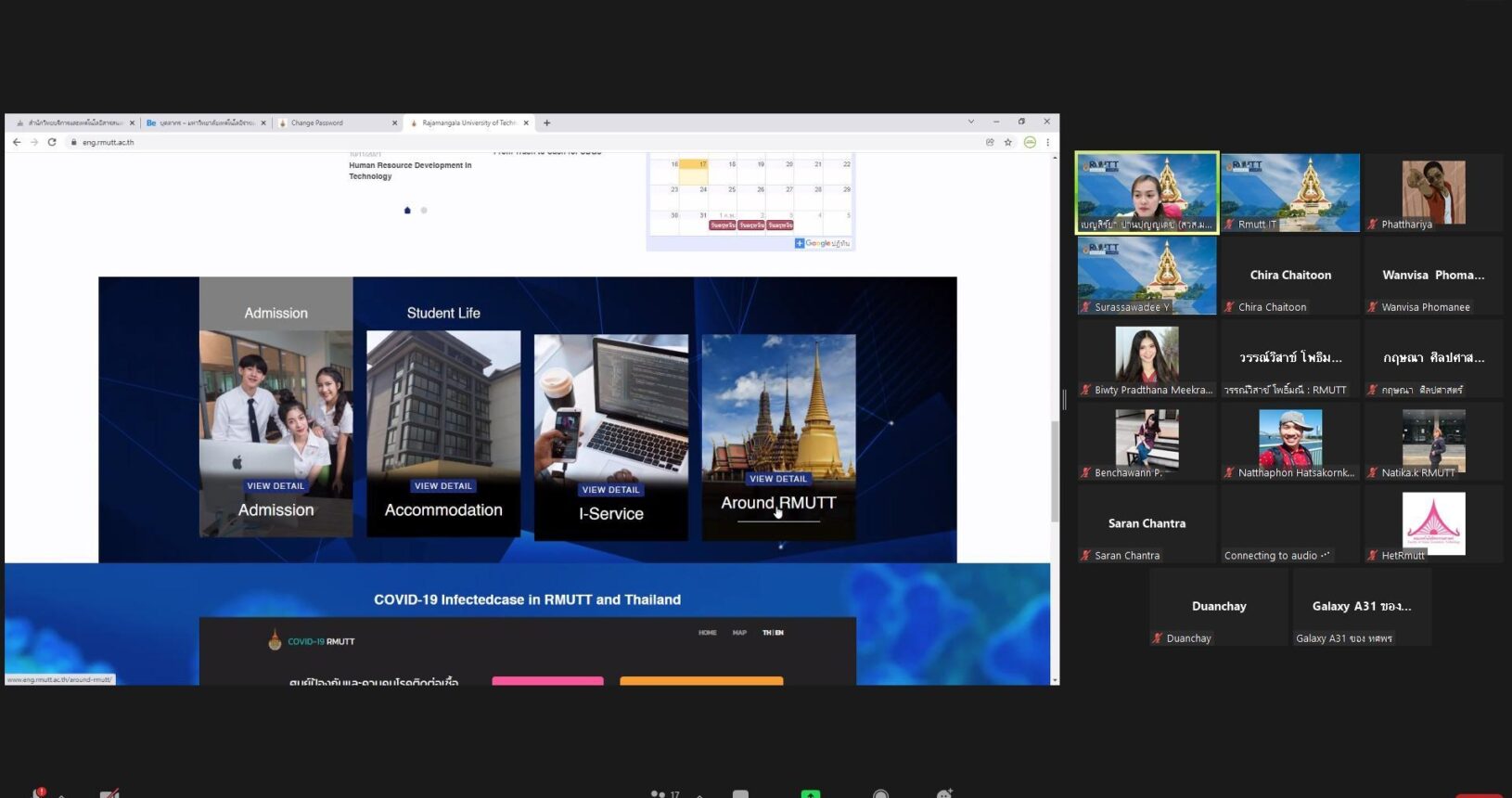Select the Galaxy A31 participant tile
The image size is (1512, 798).
[1362, 606]
